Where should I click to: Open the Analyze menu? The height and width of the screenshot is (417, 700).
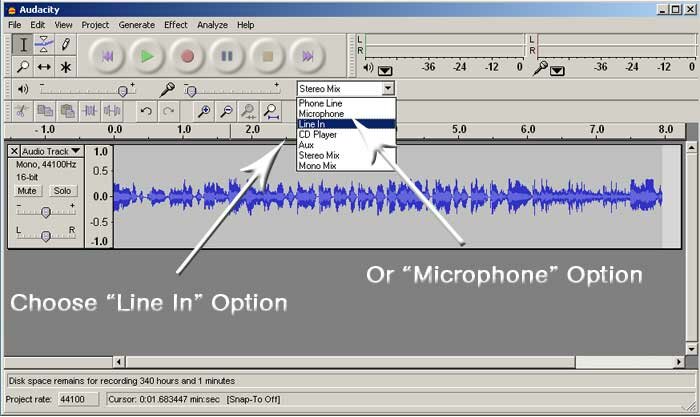pyautogui.click(x=212, y=25)
